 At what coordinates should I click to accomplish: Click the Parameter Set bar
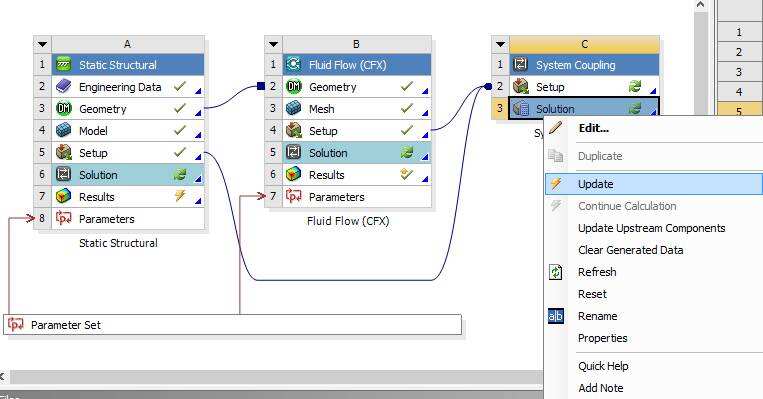click(233, 325)
